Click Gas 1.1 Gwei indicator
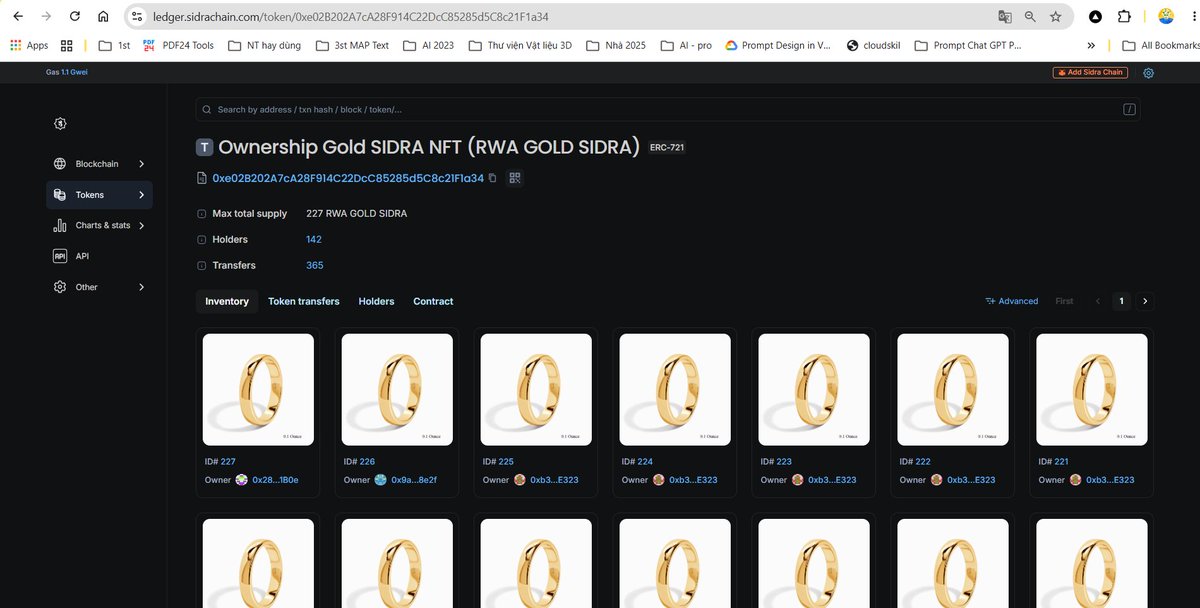 67,72
